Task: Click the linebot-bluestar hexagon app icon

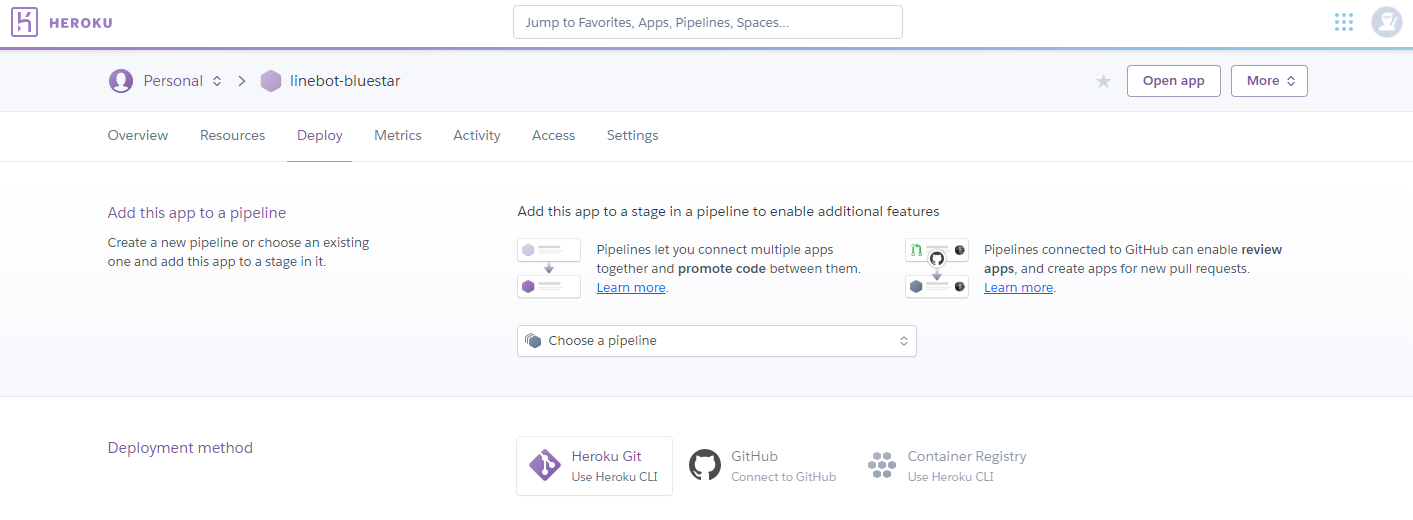Action: [x=271, y=81]
